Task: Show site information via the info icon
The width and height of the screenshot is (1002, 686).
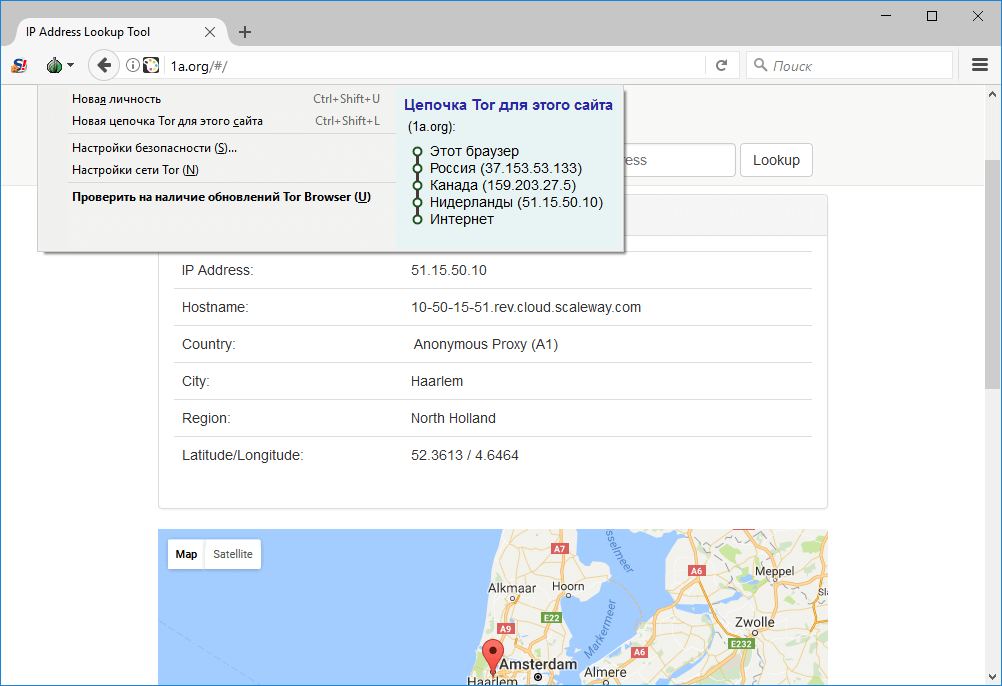Action: click(132, 66)
